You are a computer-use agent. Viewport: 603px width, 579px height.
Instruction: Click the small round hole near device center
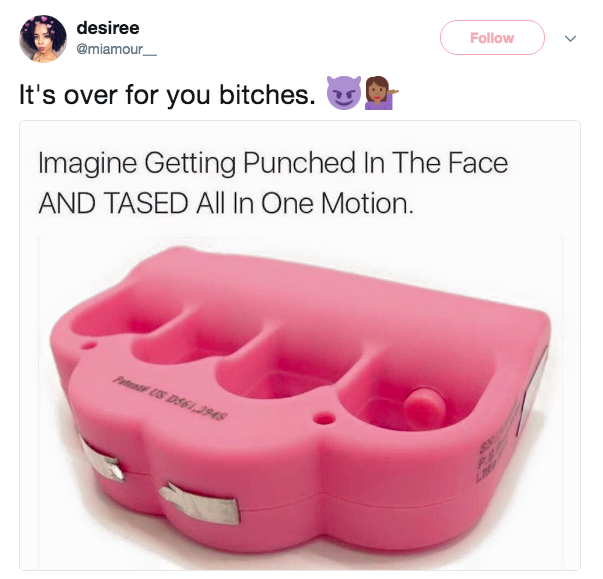click(324, 418)
